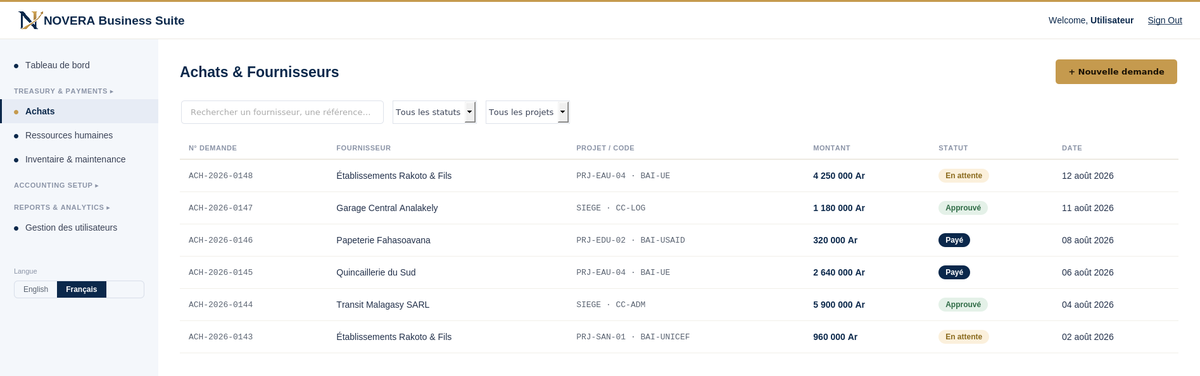Open request ACH-2026-0145

[x=221, y=272]
